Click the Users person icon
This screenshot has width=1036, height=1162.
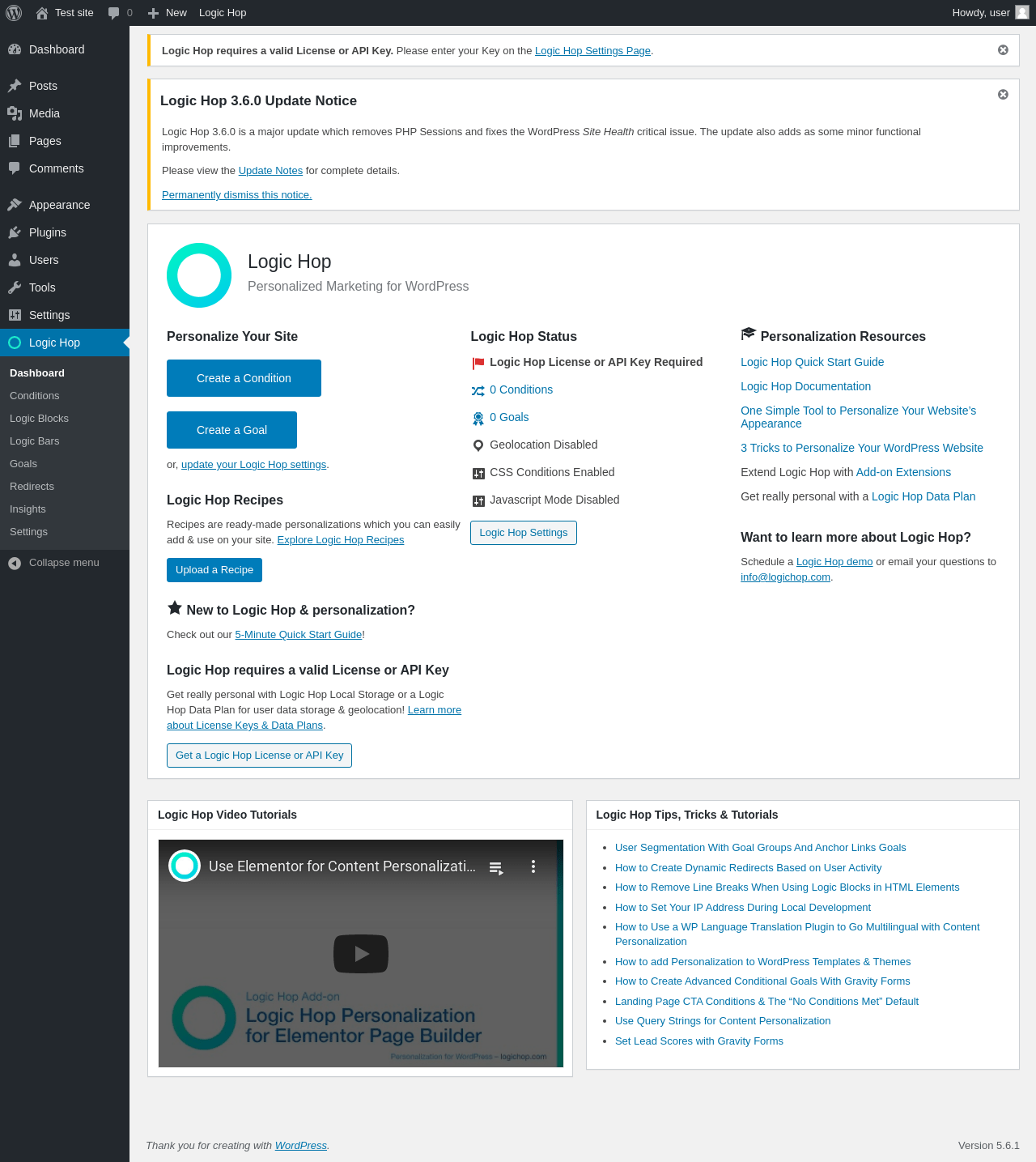coord(15,260)
